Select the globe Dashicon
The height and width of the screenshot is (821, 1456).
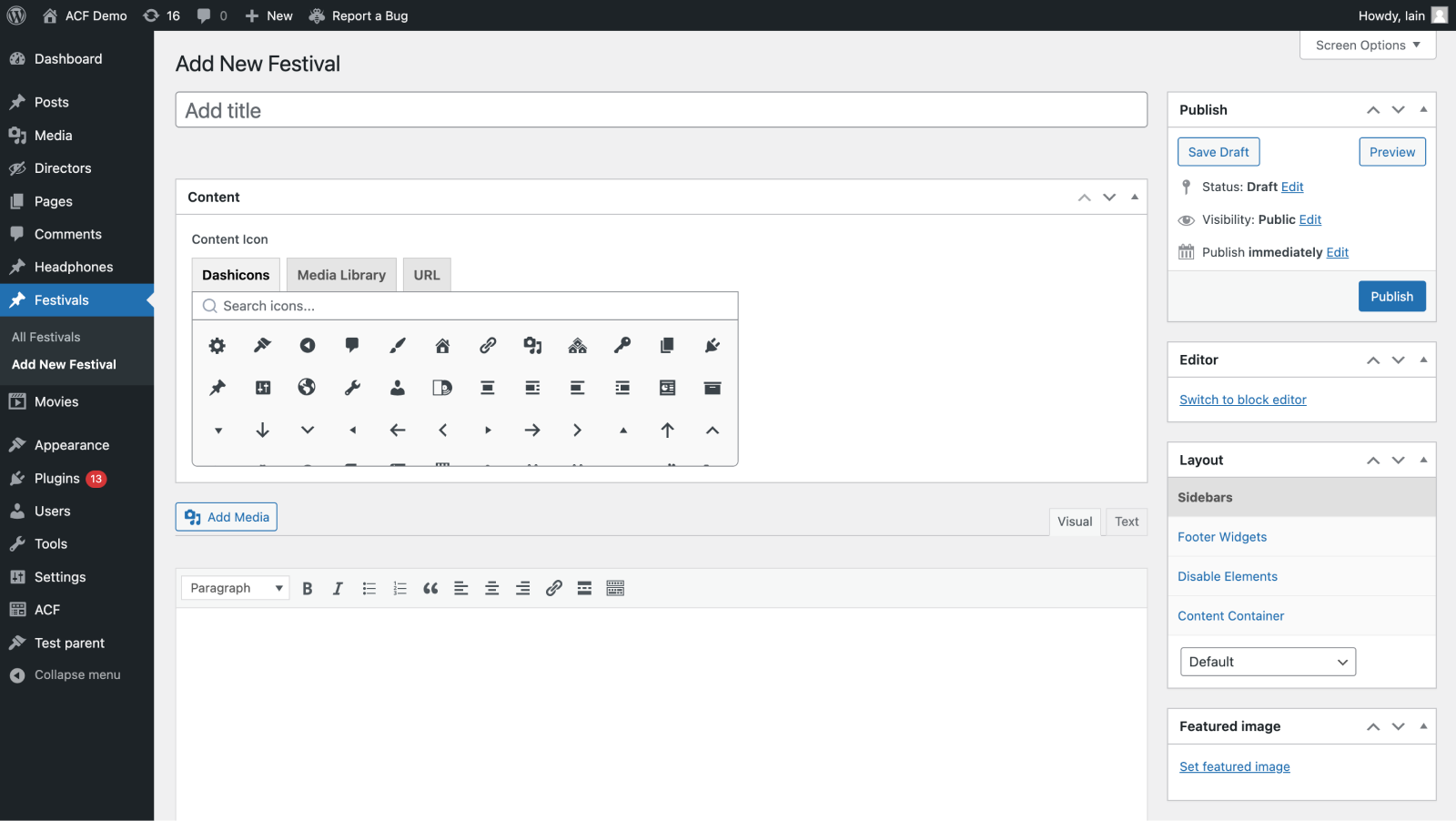pyautogui.click(x=307, y=388)
